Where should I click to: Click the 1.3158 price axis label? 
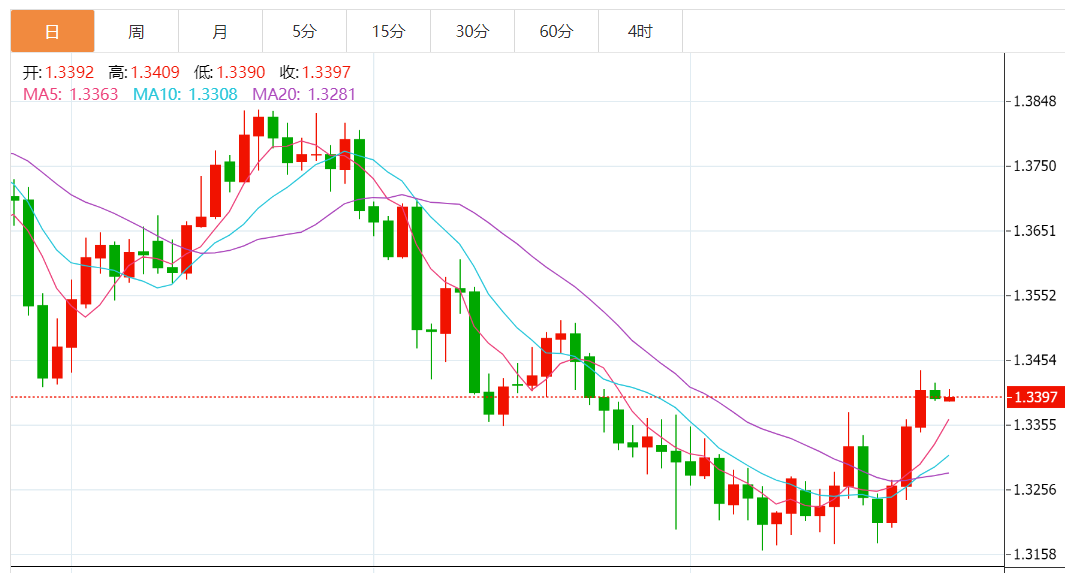1034,554
